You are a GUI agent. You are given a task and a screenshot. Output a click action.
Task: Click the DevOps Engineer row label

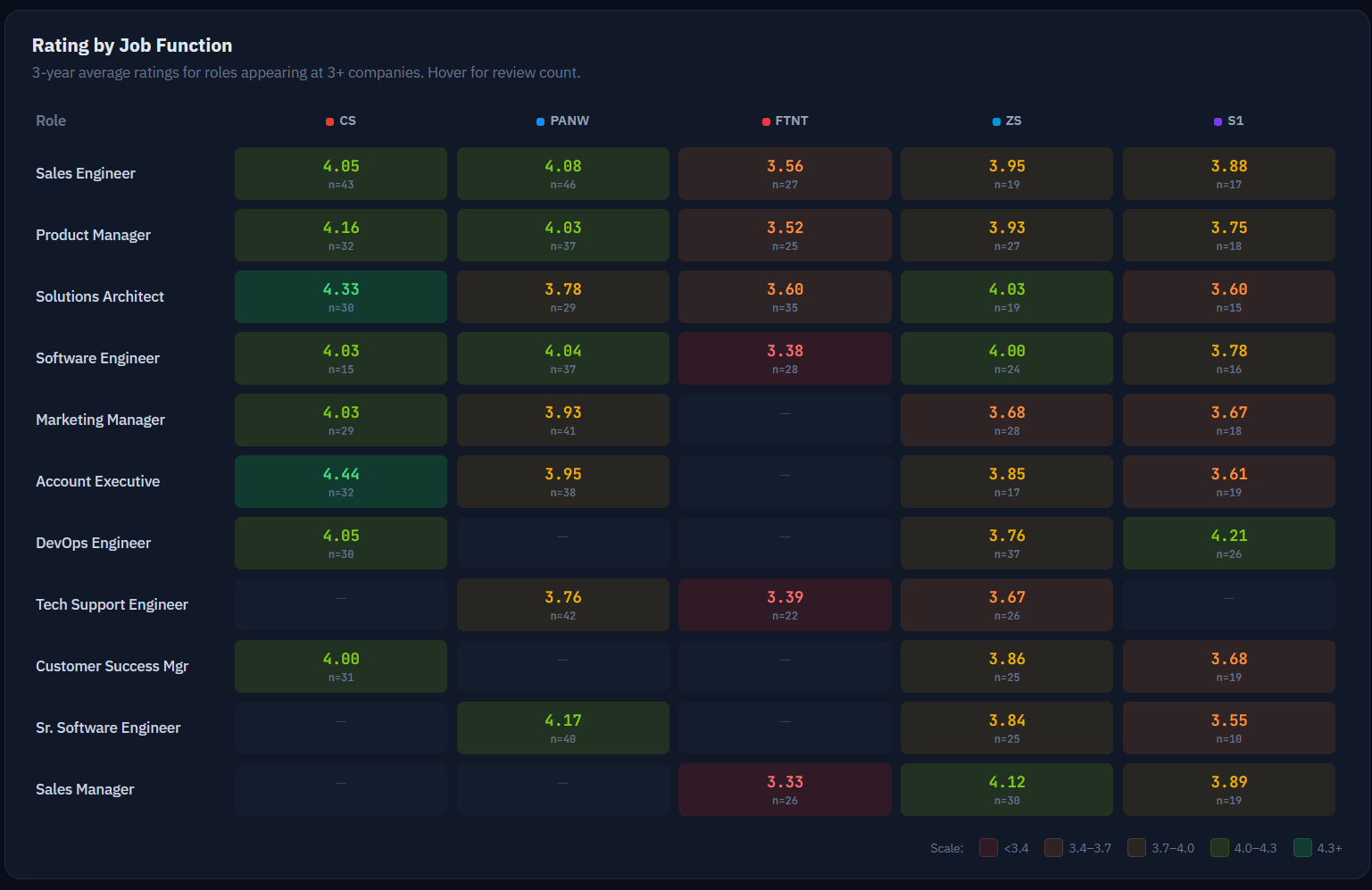[x=93, y=543]
